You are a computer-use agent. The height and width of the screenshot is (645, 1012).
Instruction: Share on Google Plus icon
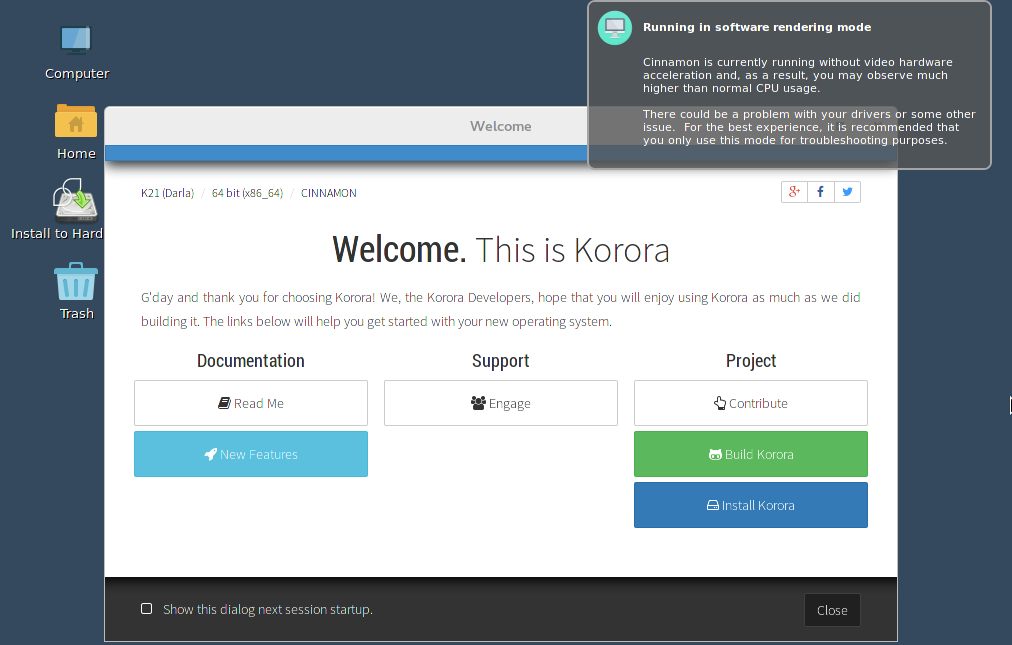pyautogui.click(x=794, y=192)
